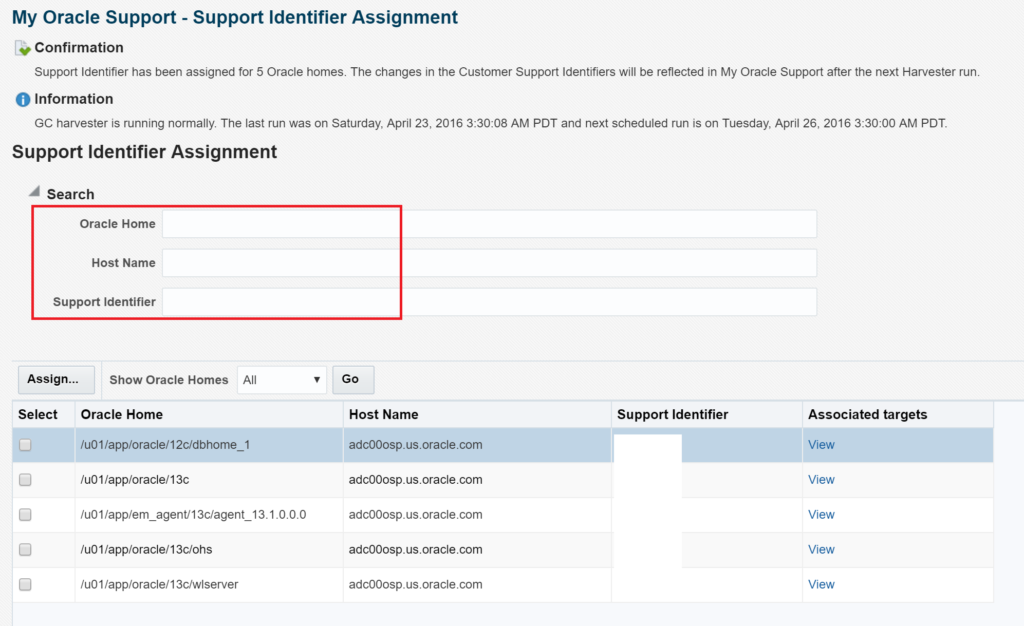Click the blue Information icon
The width and height of the screenshot is (1024, 626).
(x=23, y=99)
